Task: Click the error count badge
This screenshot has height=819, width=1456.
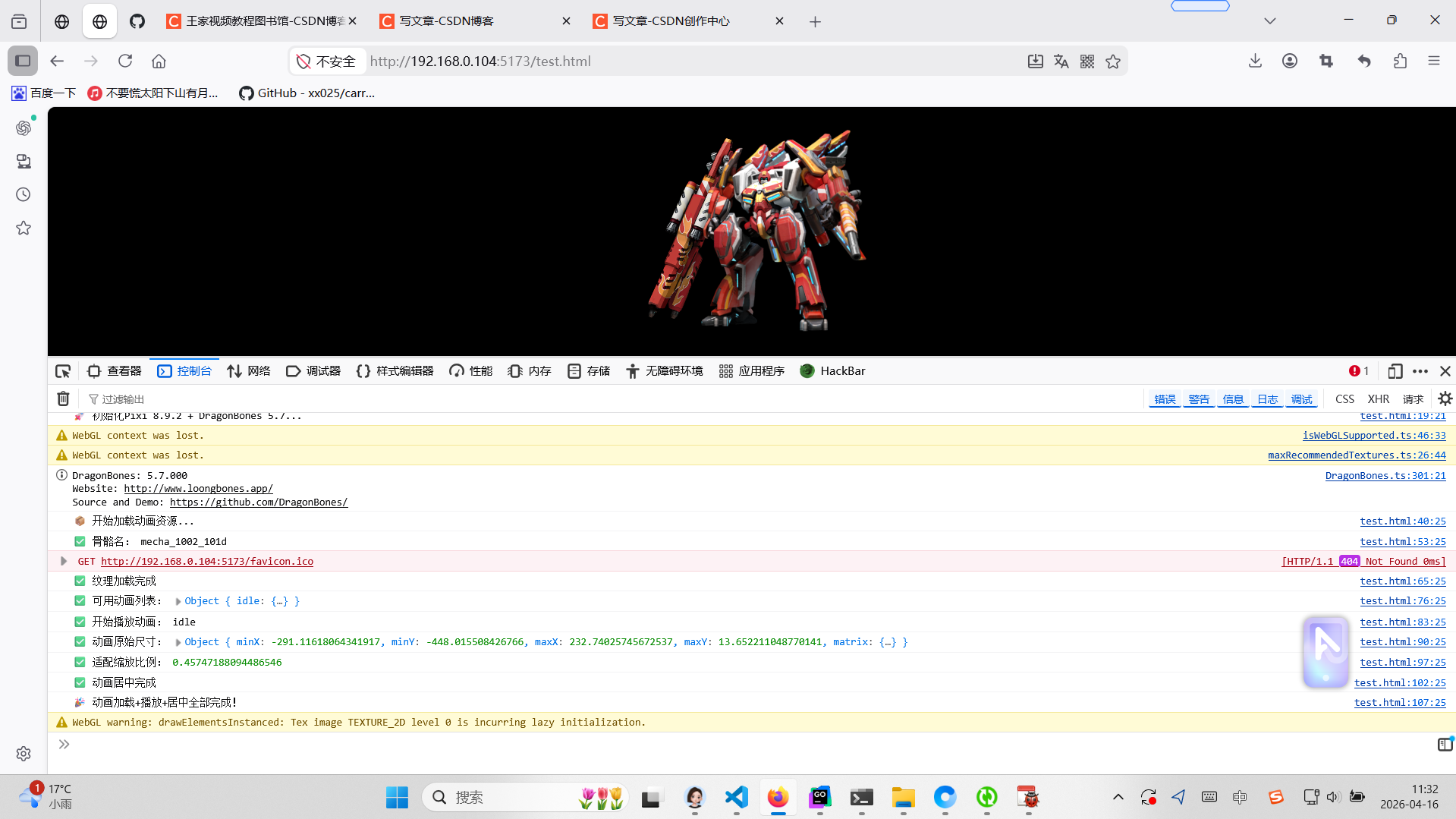Action: (x=1359, y=371)
